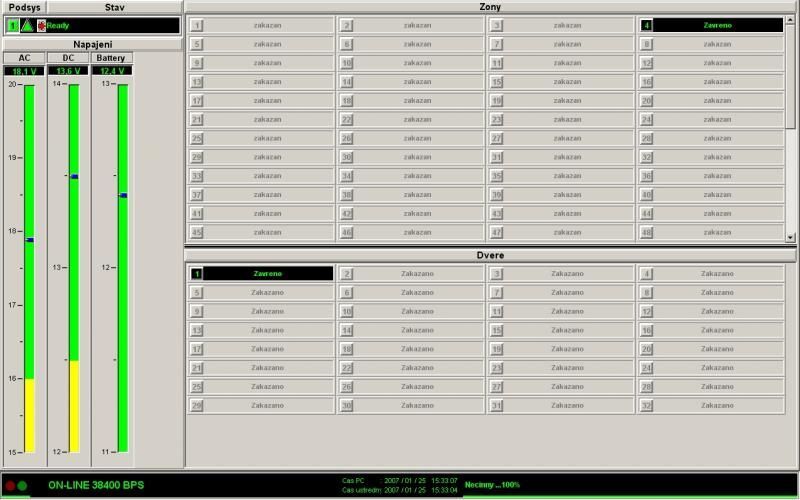Image resolution: width=800 pixels, height=500 pixels.
Task: Select door 1 number box
Action: point(197,274)
